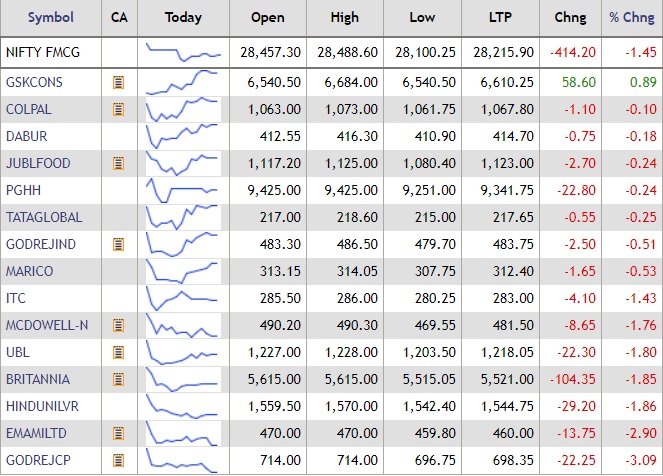The height and width of the screenshot is (476, 663).
Task: Click the BRITANNIA corporate action icon
Action: coord(118,379)
